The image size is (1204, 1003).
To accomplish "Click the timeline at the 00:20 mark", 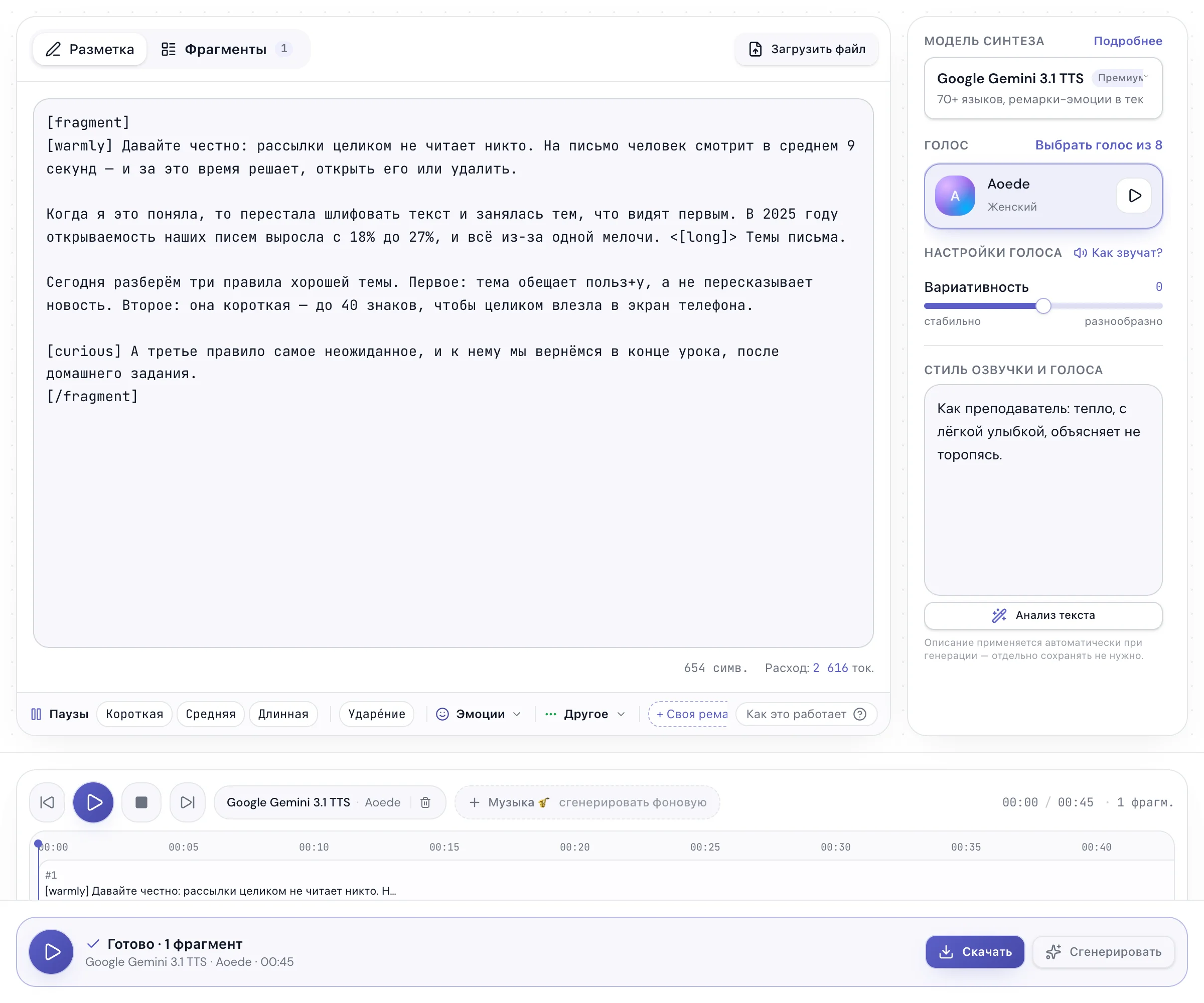I will click(x=574, y=847).
